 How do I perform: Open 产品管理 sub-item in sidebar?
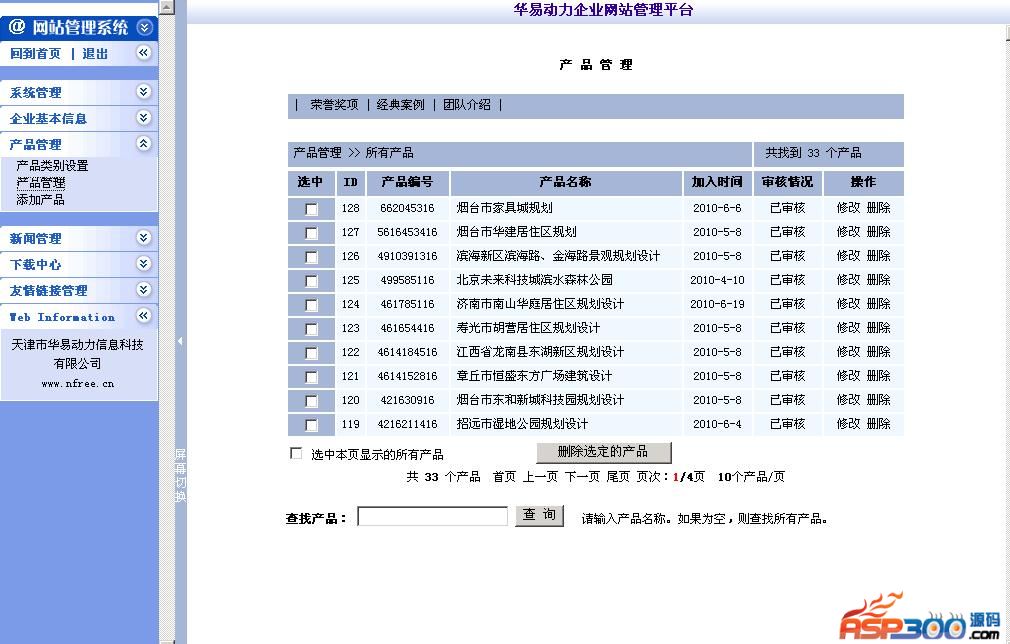click(41, 183)
